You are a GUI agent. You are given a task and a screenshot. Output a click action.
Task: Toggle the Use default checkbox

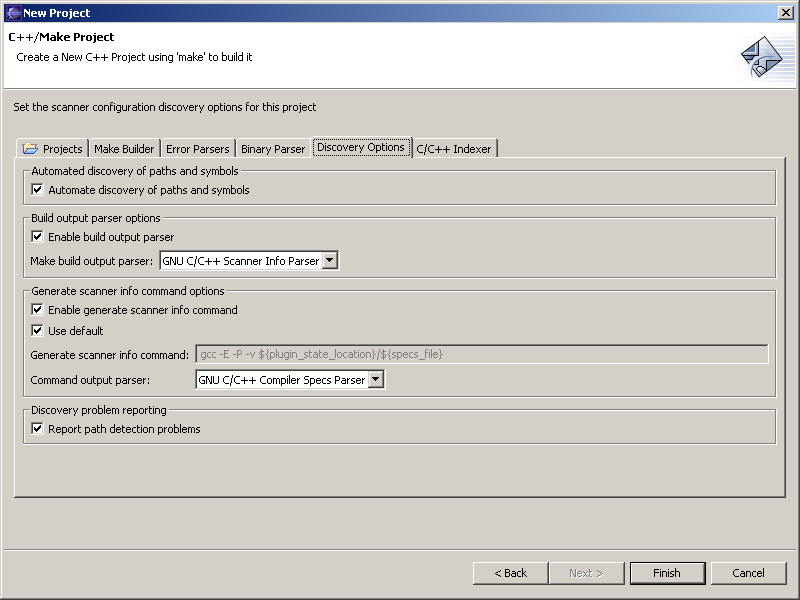[38, 331]
